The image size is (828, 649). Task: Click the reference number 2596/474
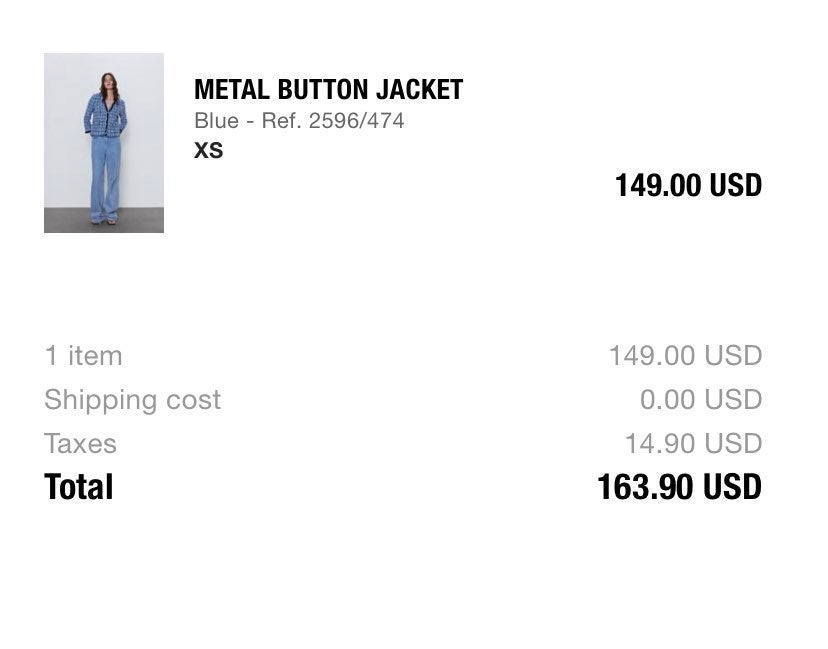(356, 121)
